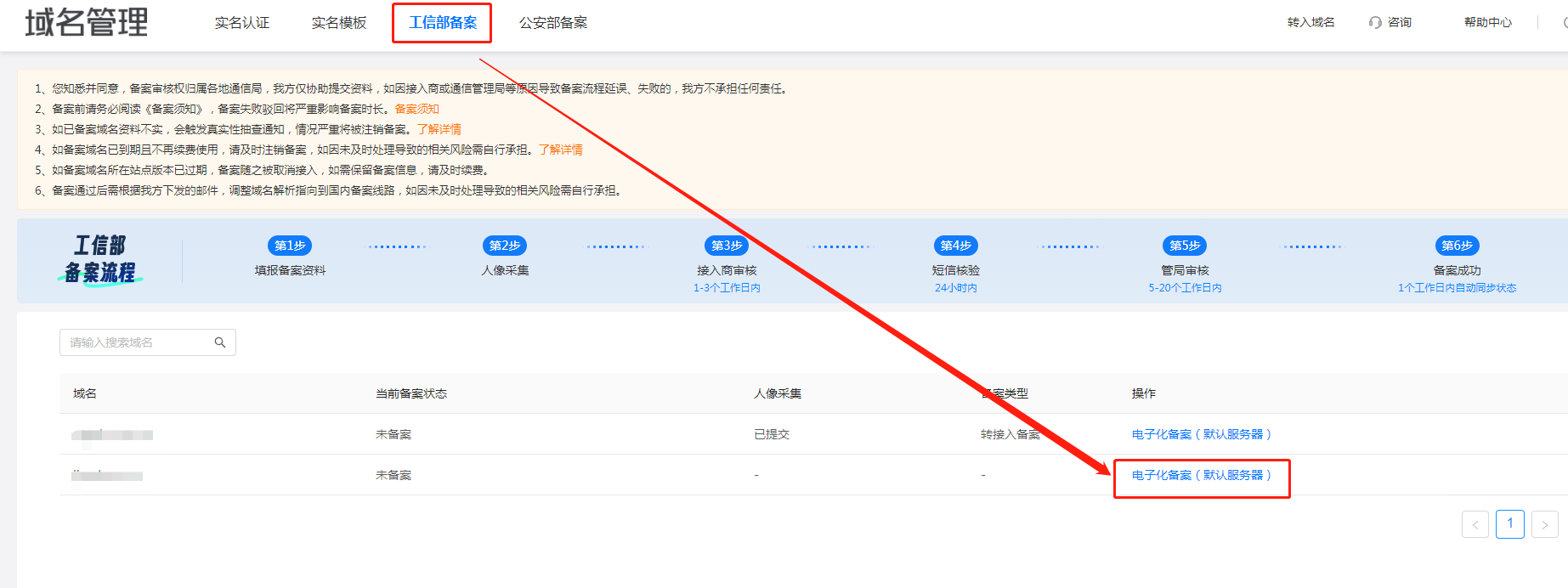Go to the next page arrow
This screenshot has height=588, width=1568.
tap(1545, 524)
